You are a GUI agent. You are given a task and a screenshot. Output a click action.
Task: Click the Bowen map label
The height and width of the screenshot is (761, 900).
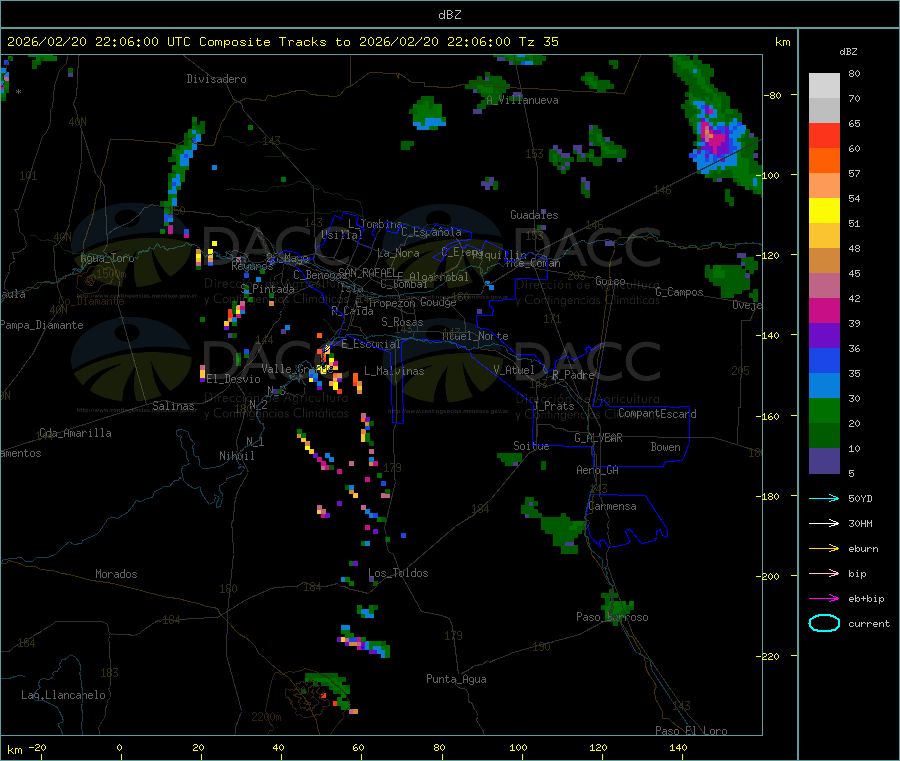click(665, 447)
